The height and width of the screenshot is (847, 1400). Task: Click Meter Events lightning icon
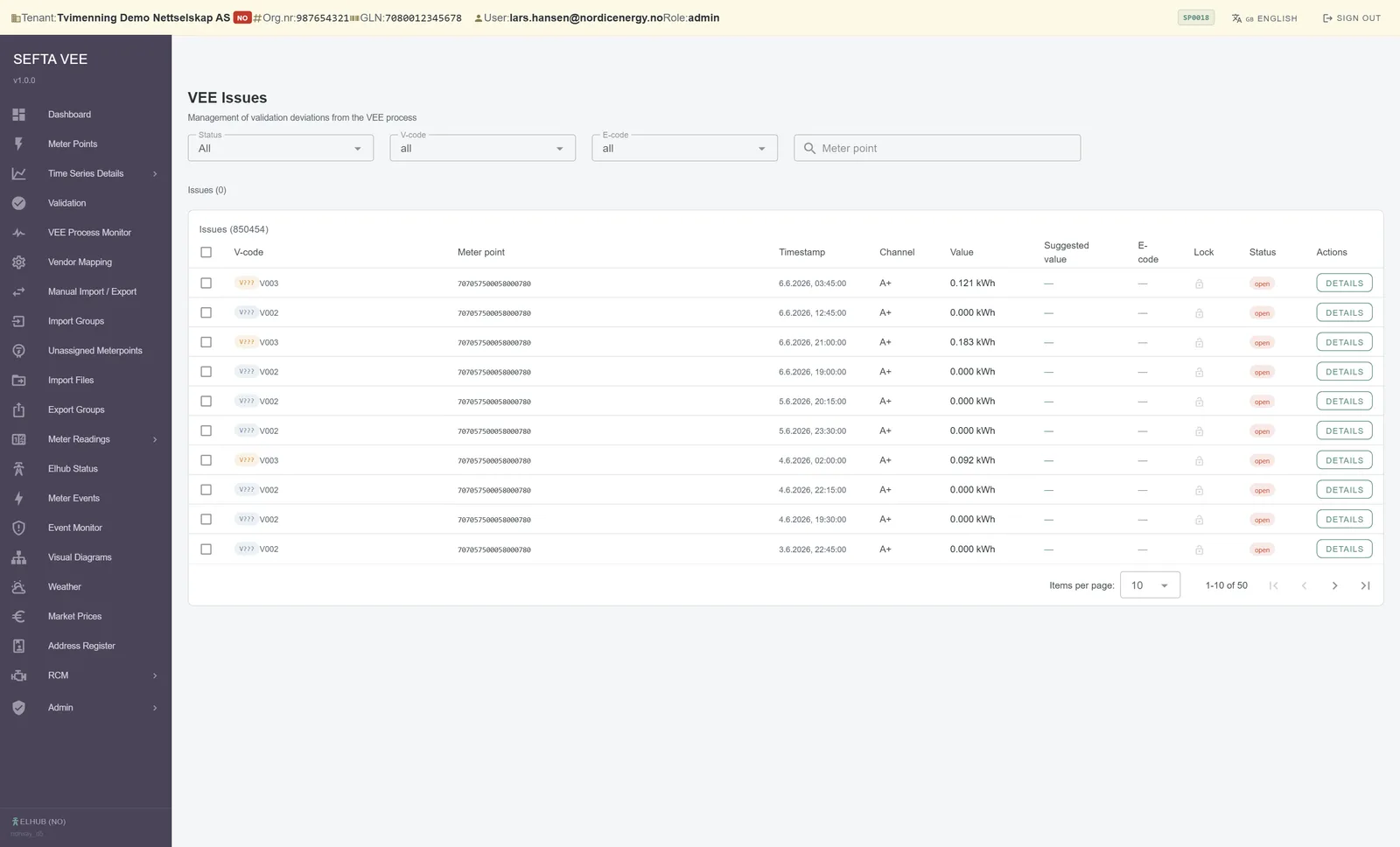(18, 499)
